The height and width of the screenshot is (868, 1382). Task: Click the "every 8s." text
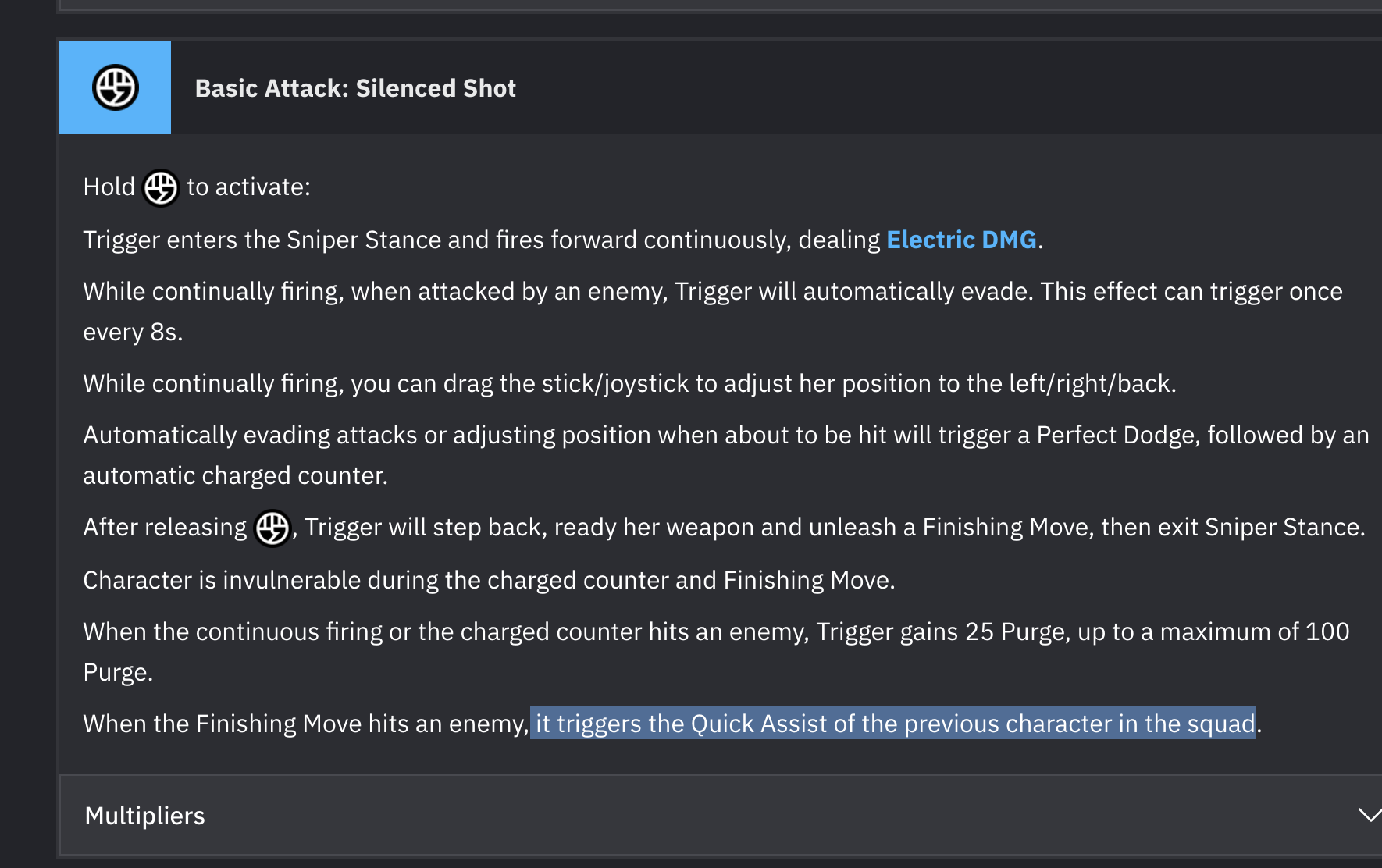133,332
